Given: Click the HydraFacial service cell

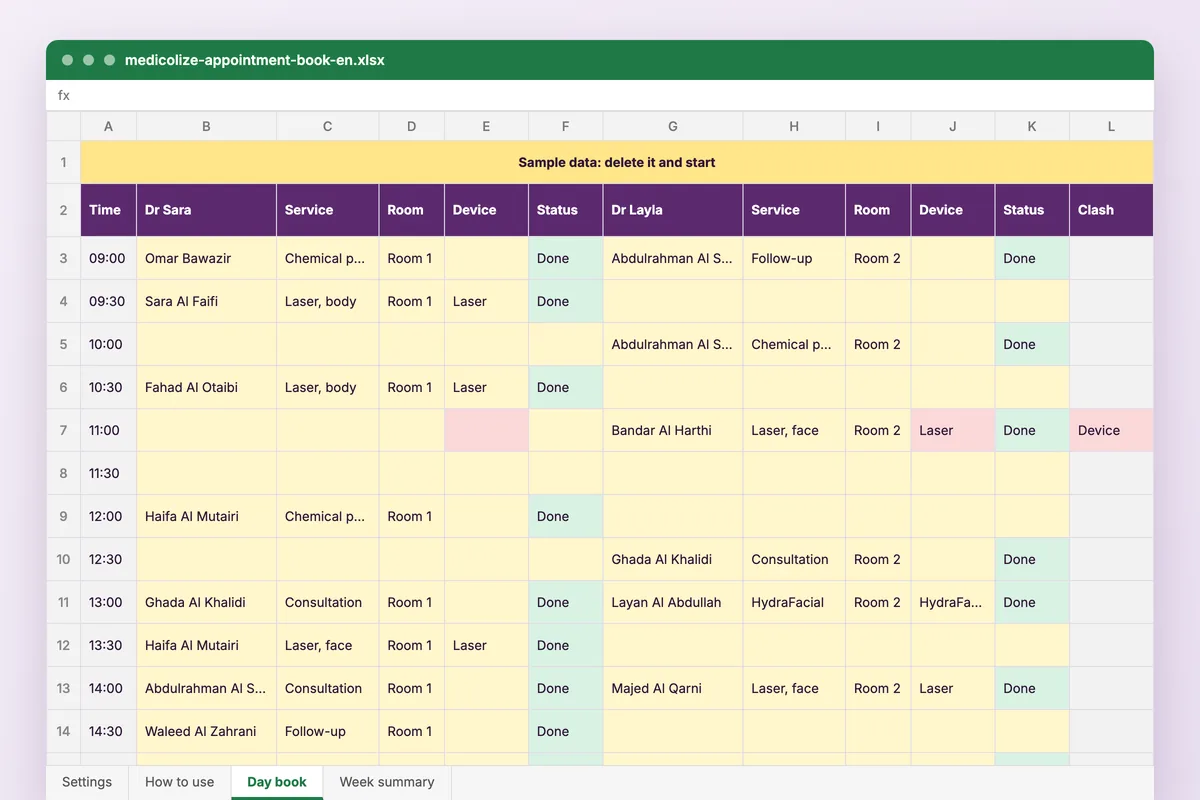Looking at the screenshot, I should (794, 602).
